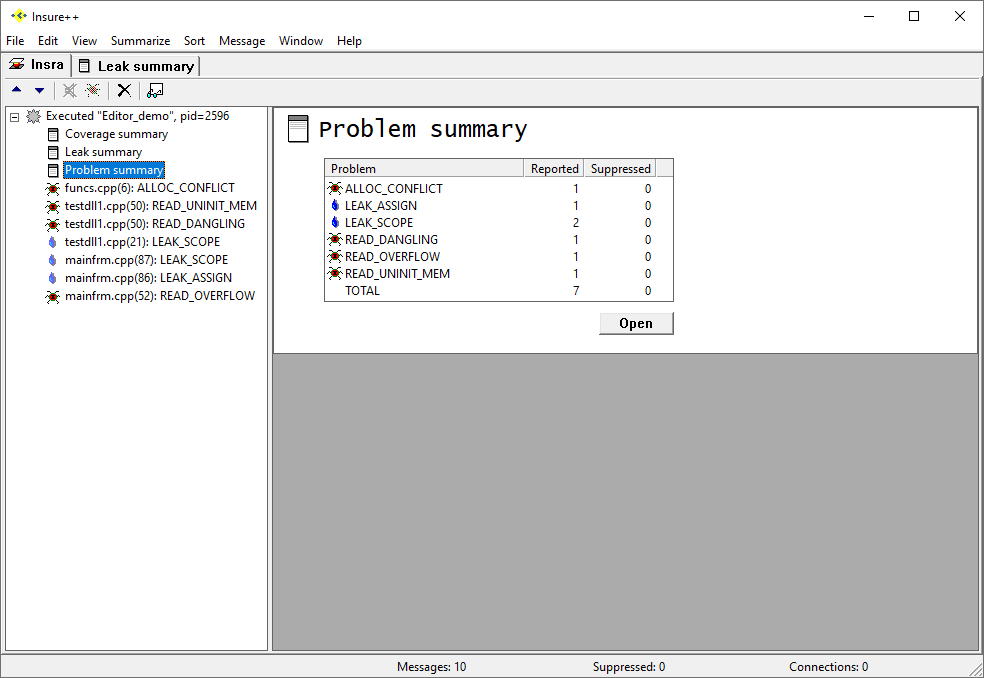Click the window resize grip corner
The image size is (984, 678).
point(976,670)
